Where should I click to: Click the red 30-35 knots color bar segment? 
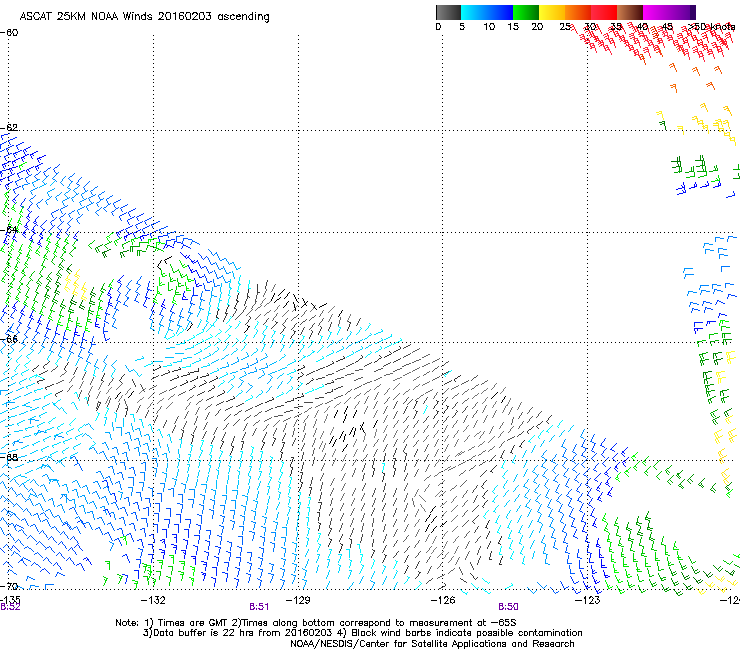(604, 12)
